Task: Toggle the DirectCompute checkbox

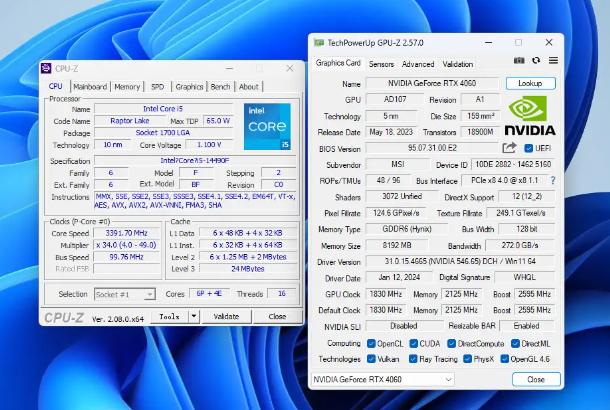Action: (x=451, y=343)
